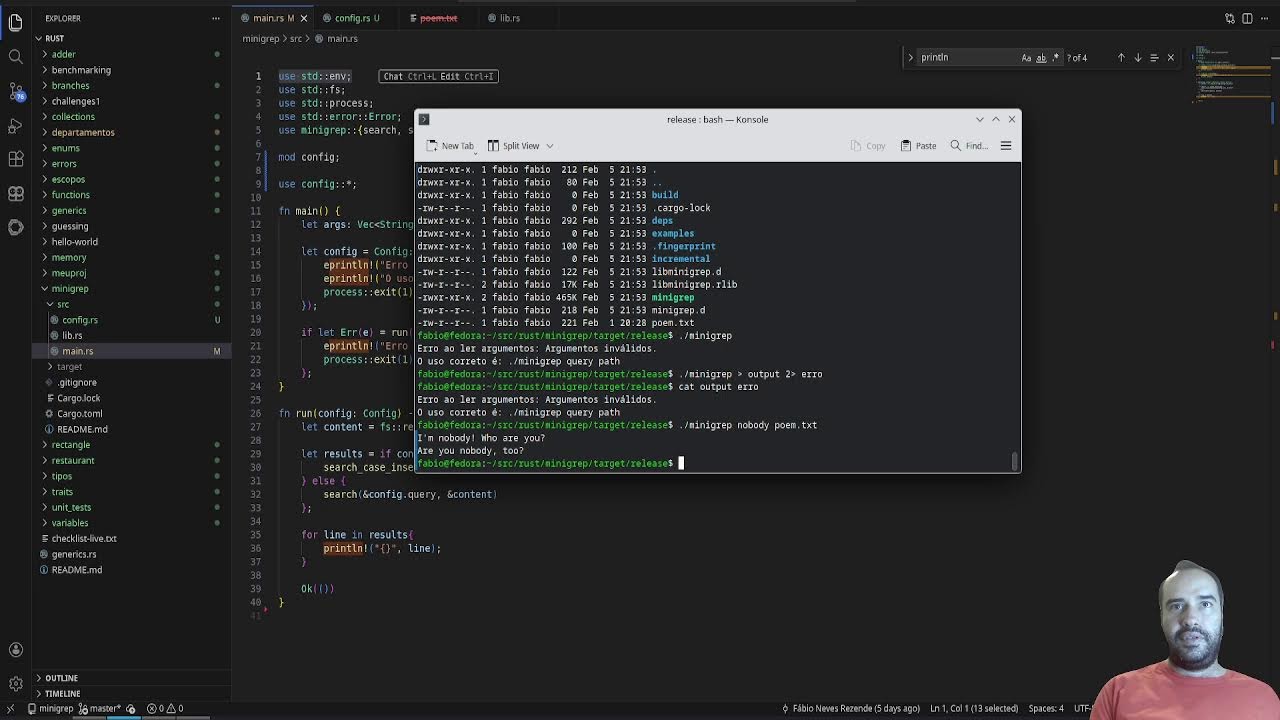Toggle regular expression in find widget
The height and width of the screenshot is (720, 1280).
1055,57
